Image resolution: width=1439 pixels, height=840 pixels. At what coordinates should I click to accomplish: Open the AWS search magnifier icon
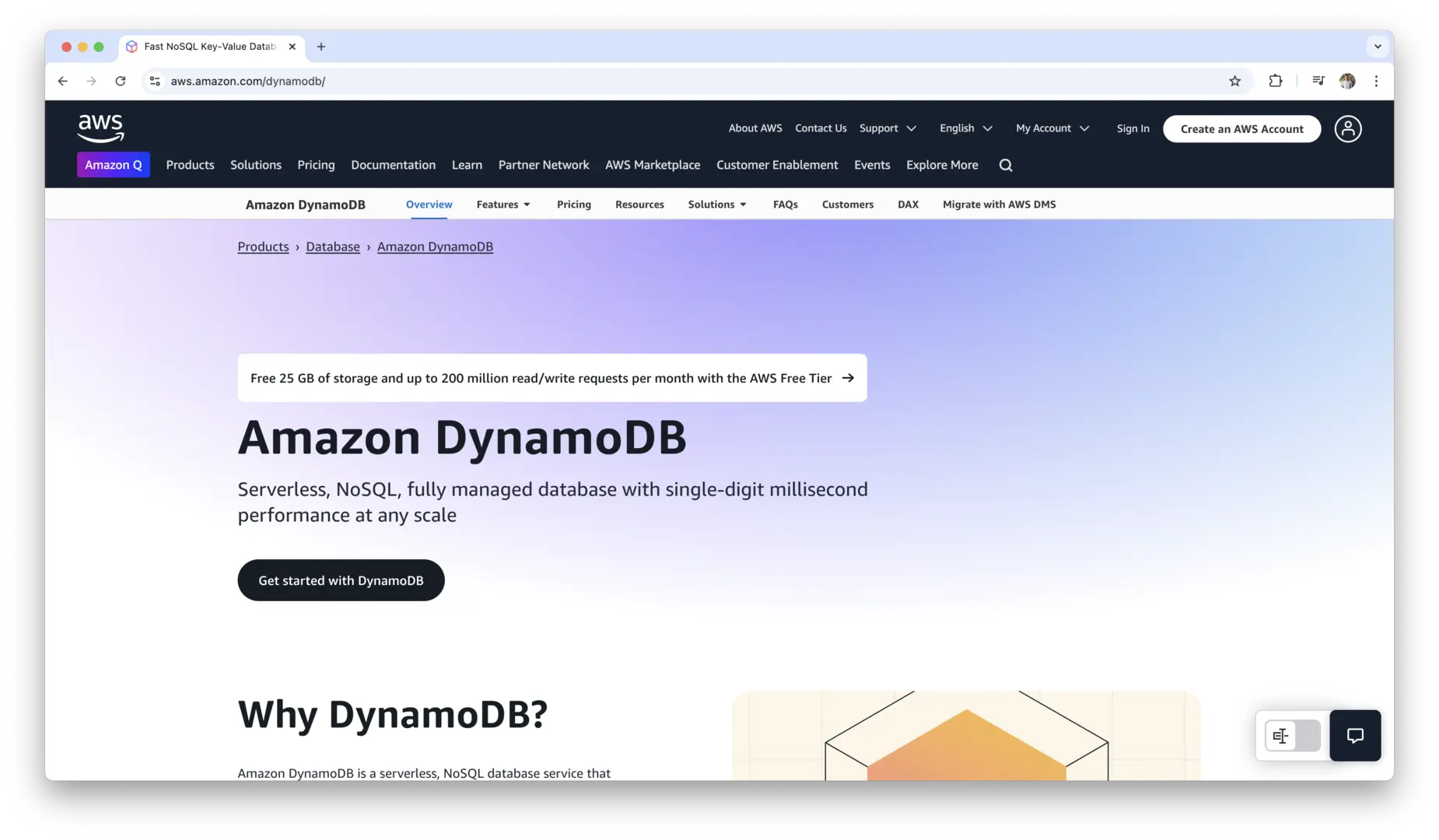pyautogui.click(x=1006, y=165)
